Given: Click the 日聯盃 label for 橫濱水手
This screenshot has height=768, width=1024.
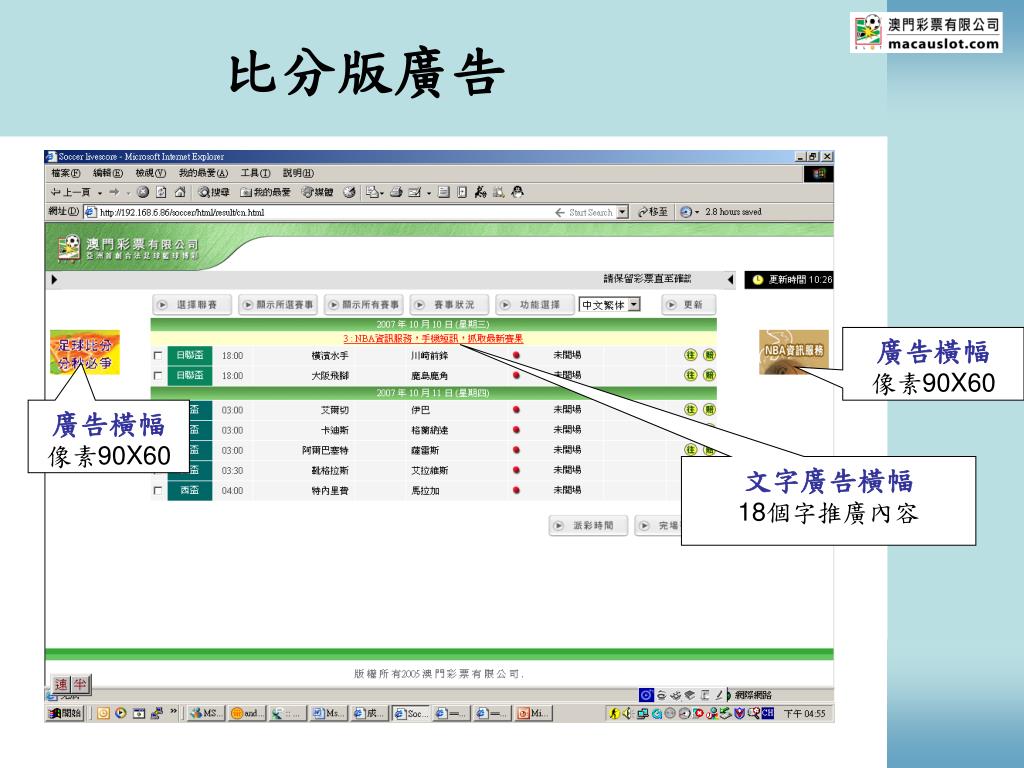Looking at the screenshot, I should (x=190, y=355).
